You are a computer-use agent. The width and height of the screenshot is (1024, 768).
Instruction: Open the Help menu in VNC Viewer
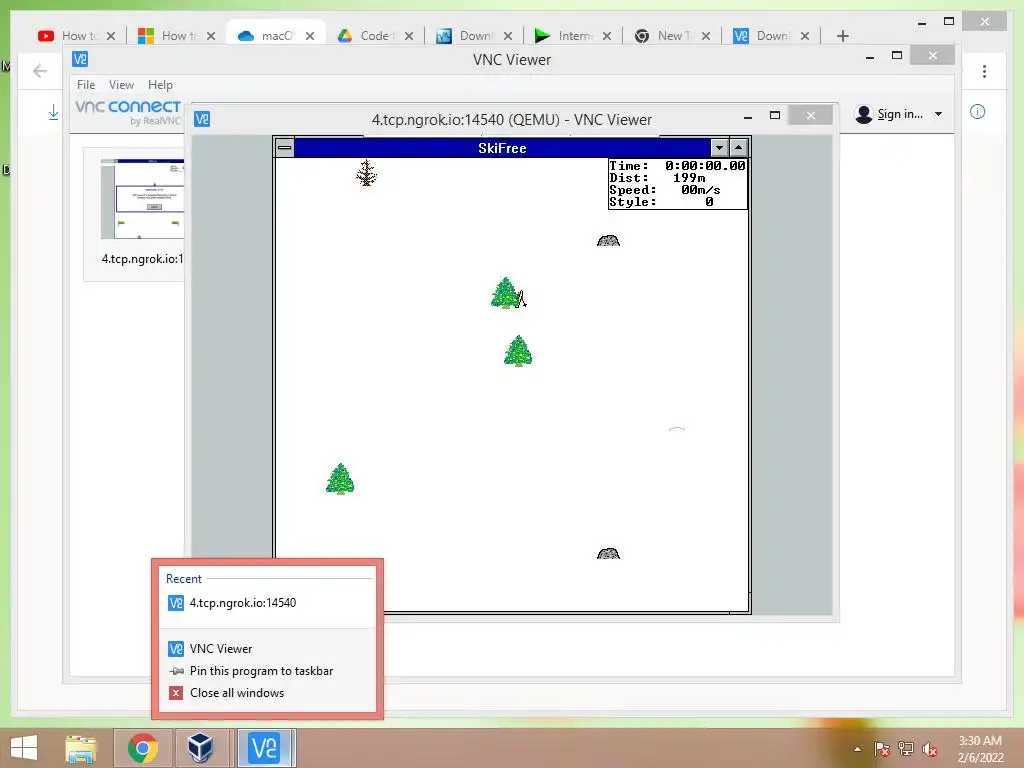(x=160, y=85)
